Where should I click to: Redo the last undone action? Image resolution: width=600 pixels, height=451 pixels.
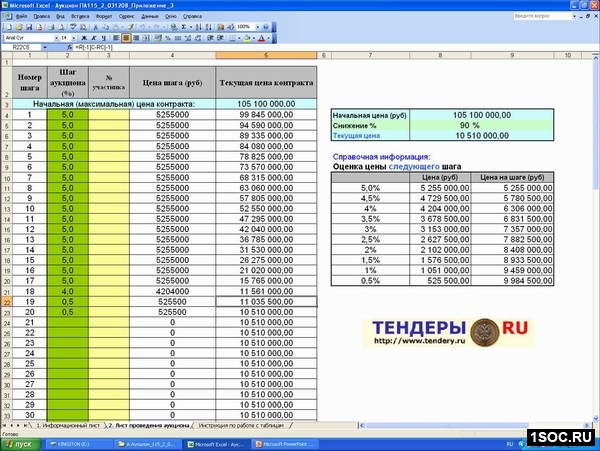click(156, 27)
